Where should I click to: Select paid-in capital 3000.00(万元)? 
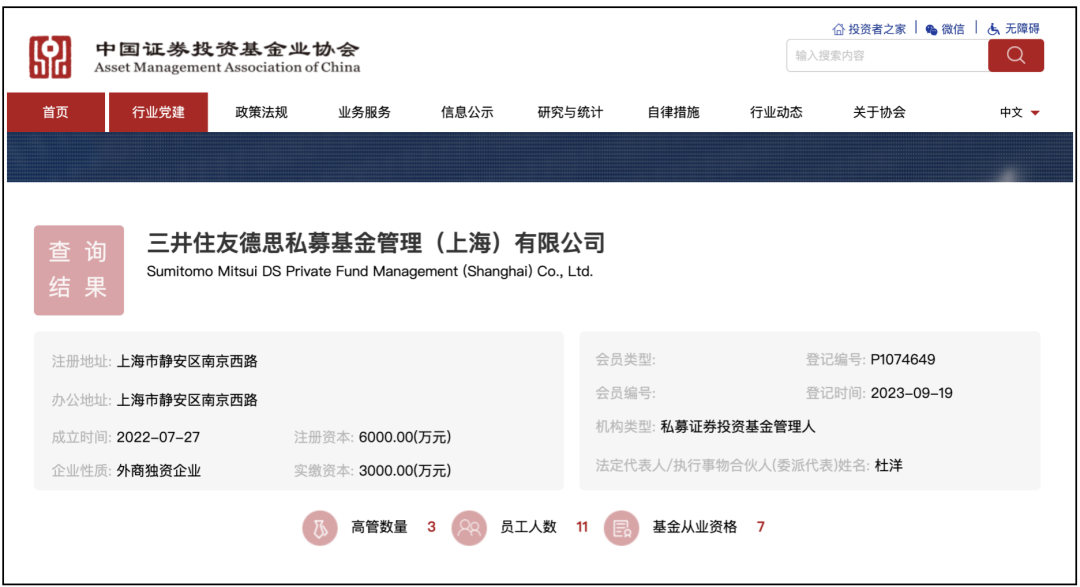[x=405, y=471]
